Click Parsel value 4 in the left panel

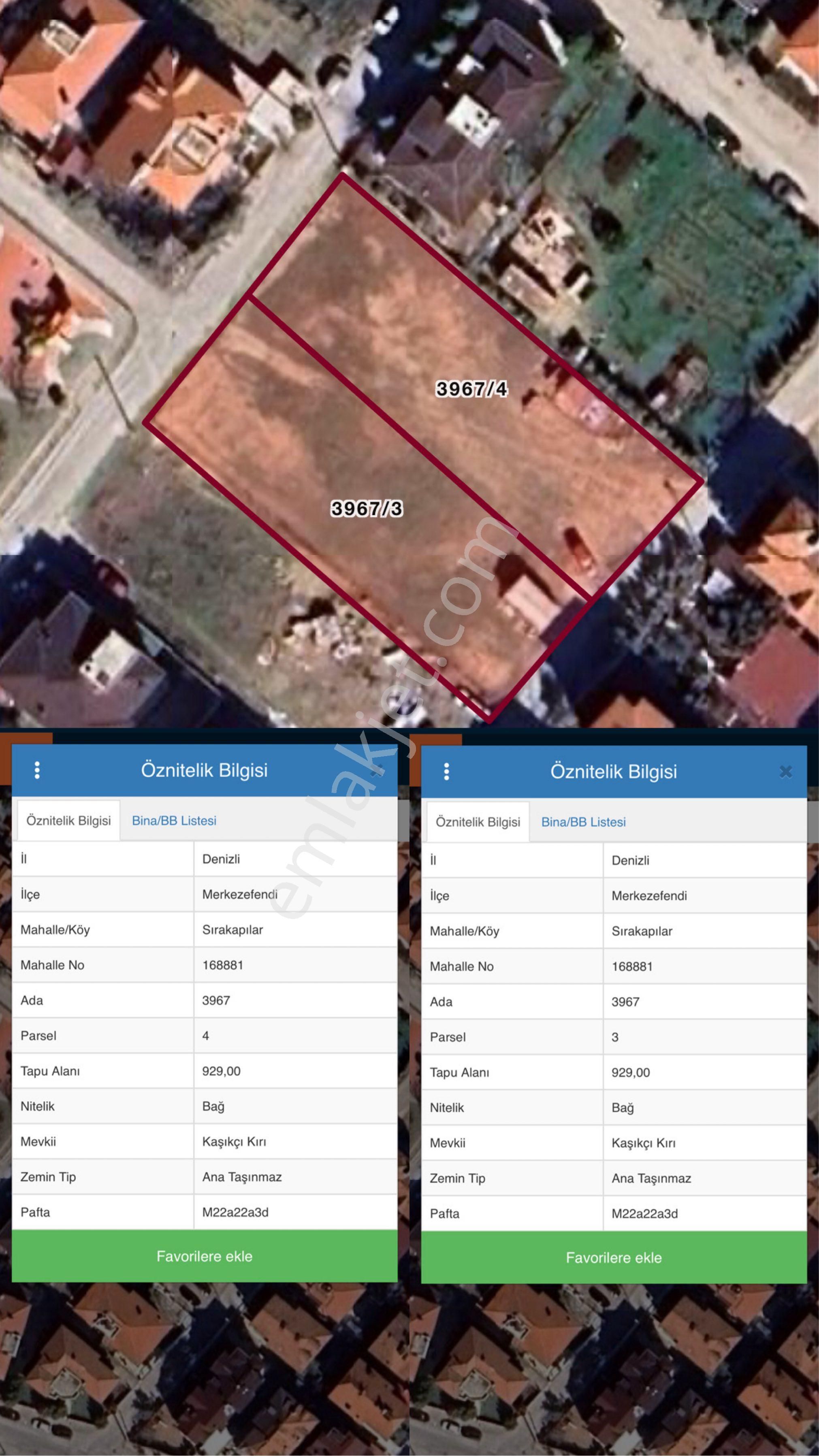point(206,1036)
